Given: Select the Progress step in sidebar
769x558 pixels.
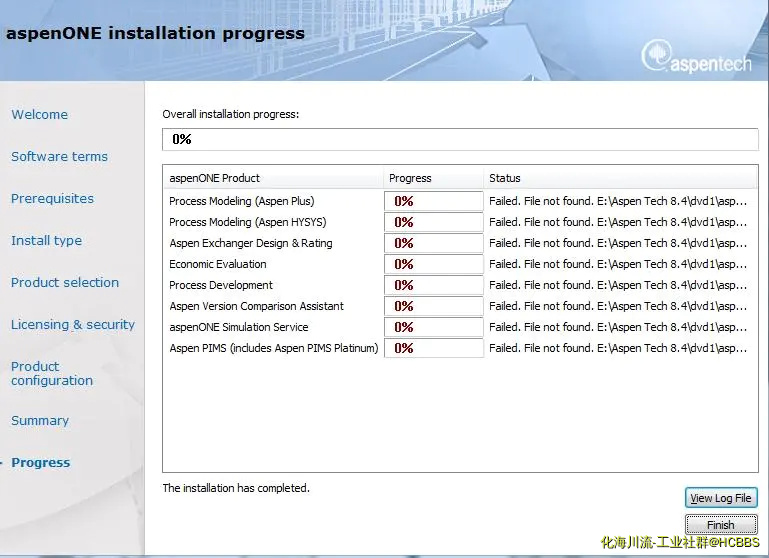Looking at the screenshot, I should (41, 462).
